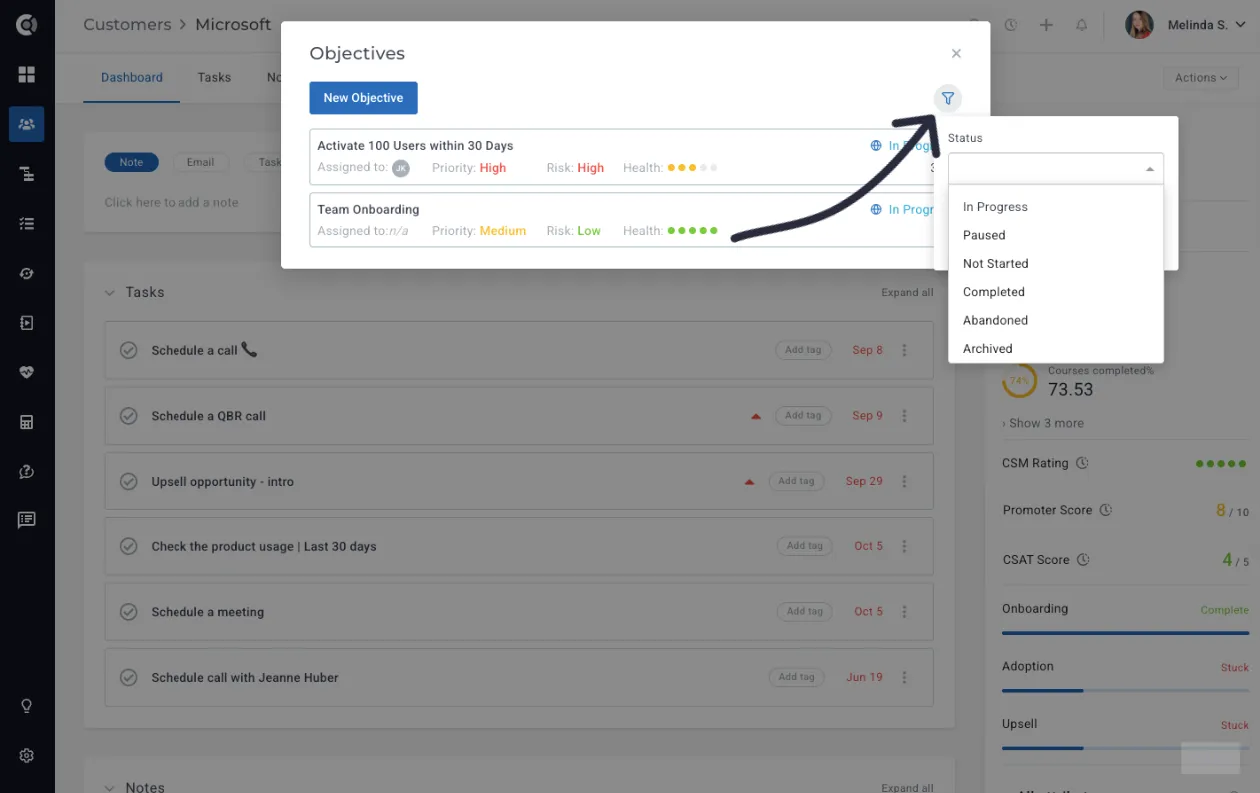Open the calculator icon in sidebar
Screen dimensions: 1260x793
[27, 422]
